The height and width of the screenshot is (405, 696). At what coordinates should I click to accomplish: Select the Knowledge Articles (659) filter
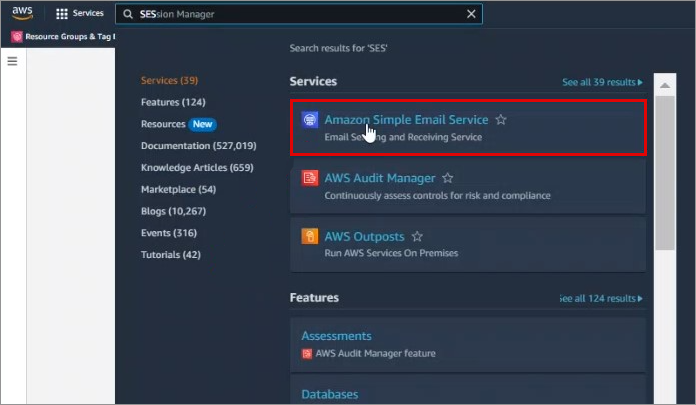coord(197,167)
